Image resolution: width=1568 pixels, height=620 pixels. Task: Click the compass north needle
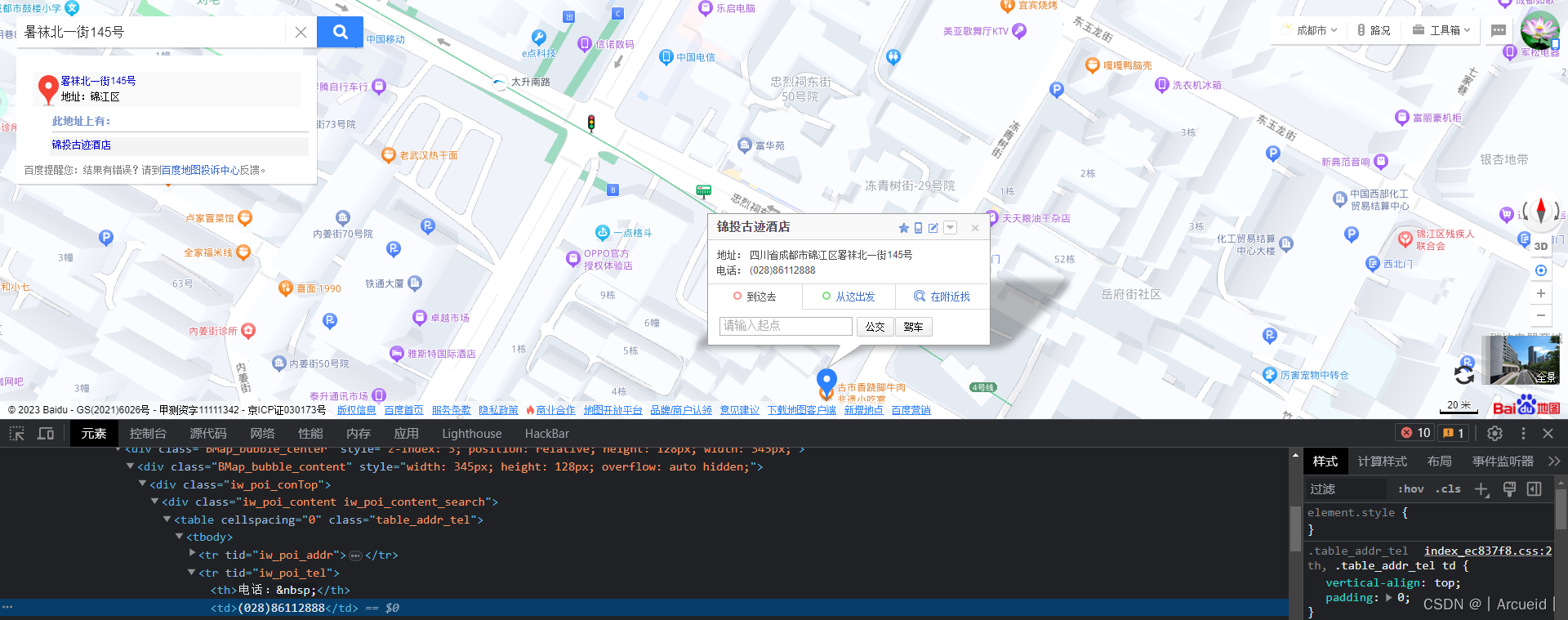click(x=1541, y=211)
